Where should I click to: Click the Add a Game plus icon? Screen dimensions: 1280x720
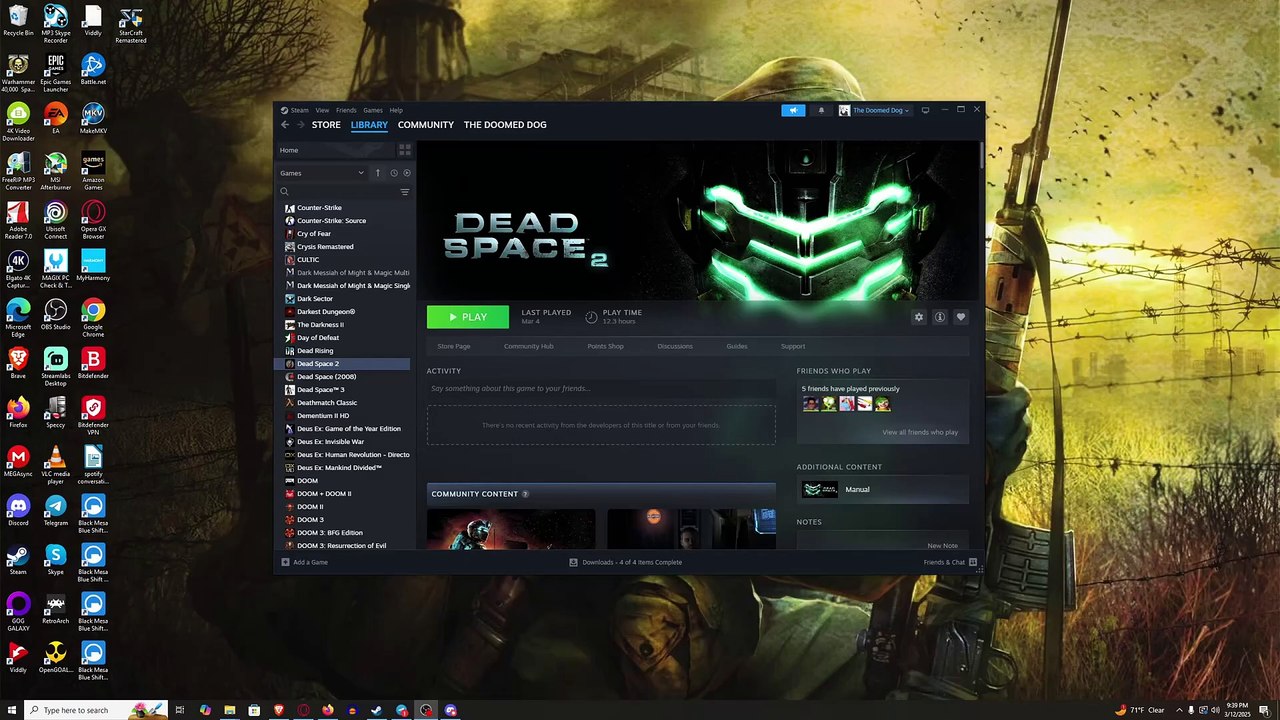click(285, 562)
